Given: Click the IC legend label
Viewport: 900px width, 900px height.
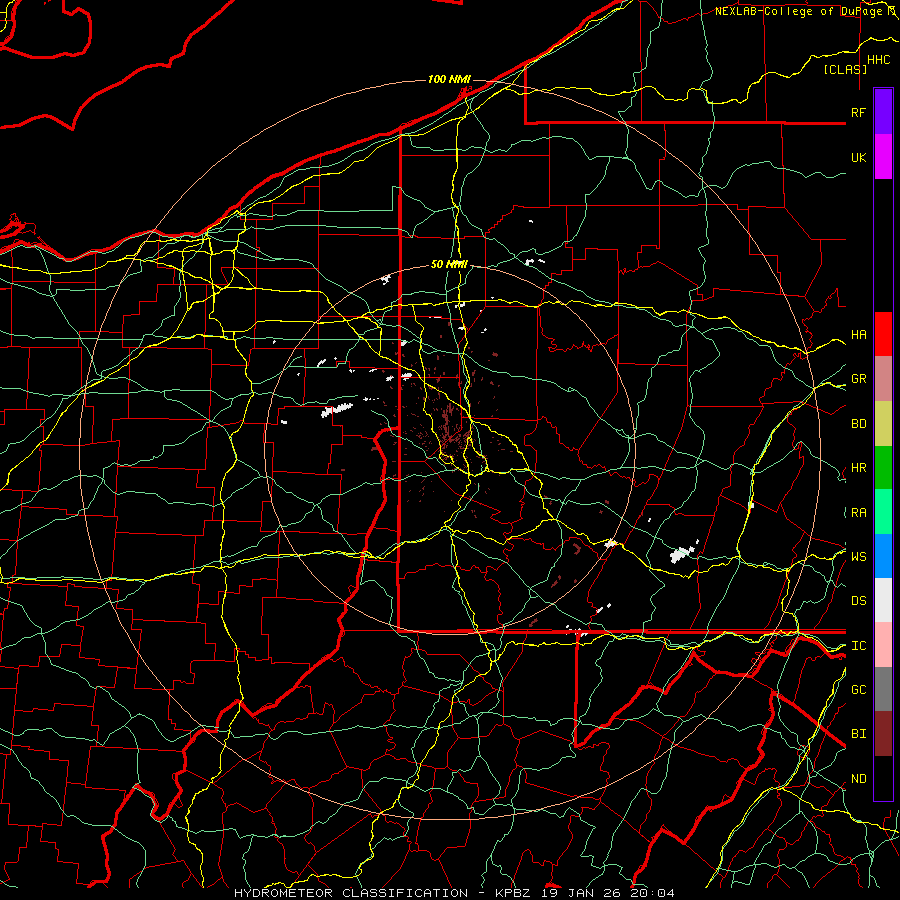Looking at the screenshot, I should pyautogui.click(x=859, y=646).
